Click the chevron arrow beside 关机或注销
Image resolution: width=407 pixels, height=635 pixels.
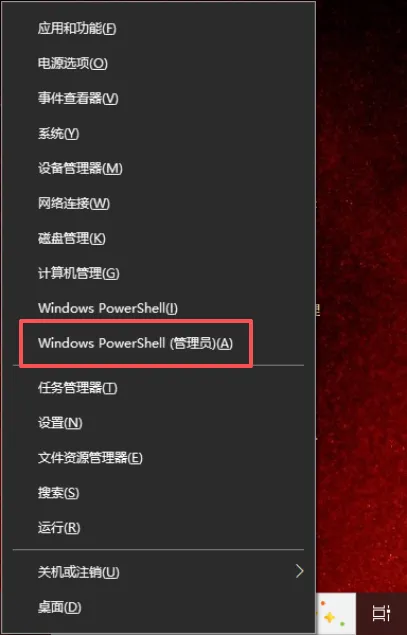click(299, 571)
